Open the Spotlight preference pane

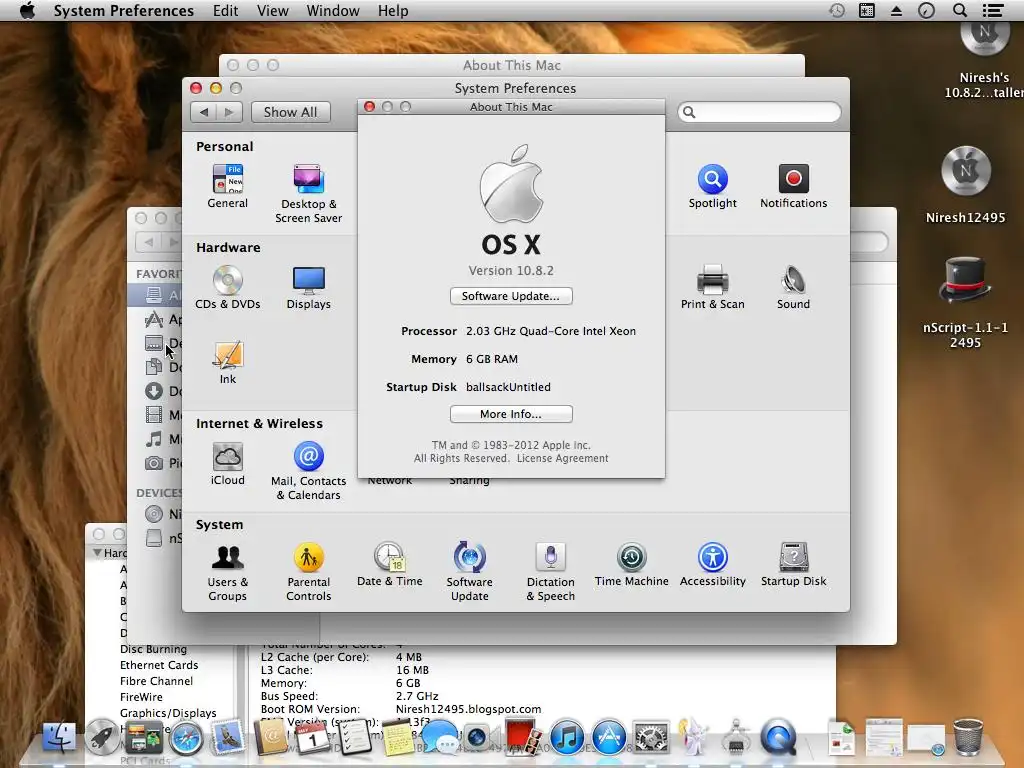pyautogui.click(x=712, y=186)
